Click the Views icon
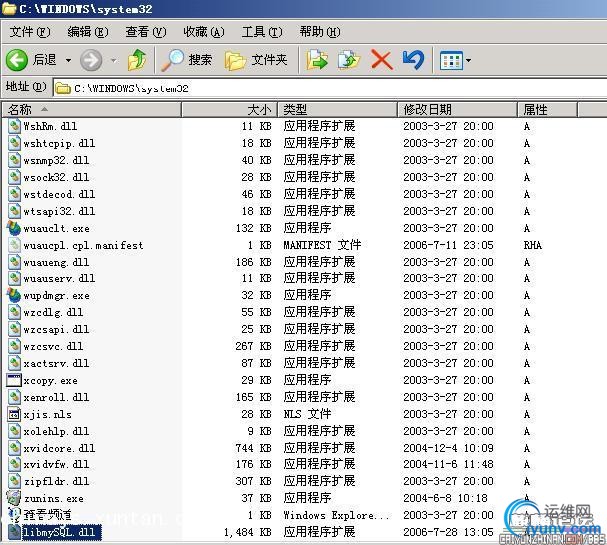607x545 pixels. click(451, 60)
